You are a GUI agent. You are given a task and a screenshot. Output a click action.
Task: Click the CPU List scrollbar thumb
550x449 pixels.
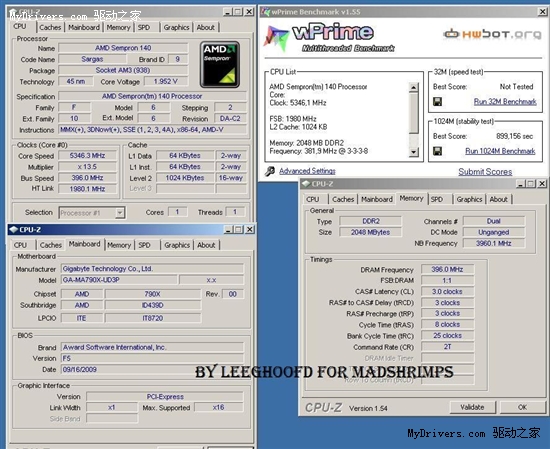point(414,113)
